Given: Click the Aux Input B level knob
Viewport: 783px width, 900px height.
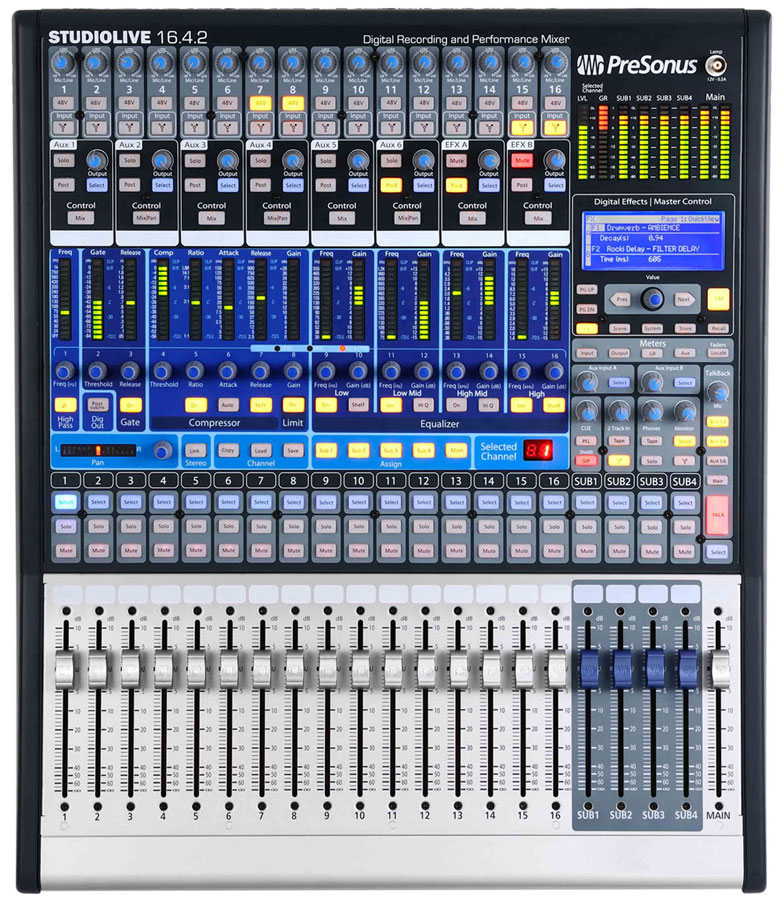Looking at the screenshot, I should point(652,382).
